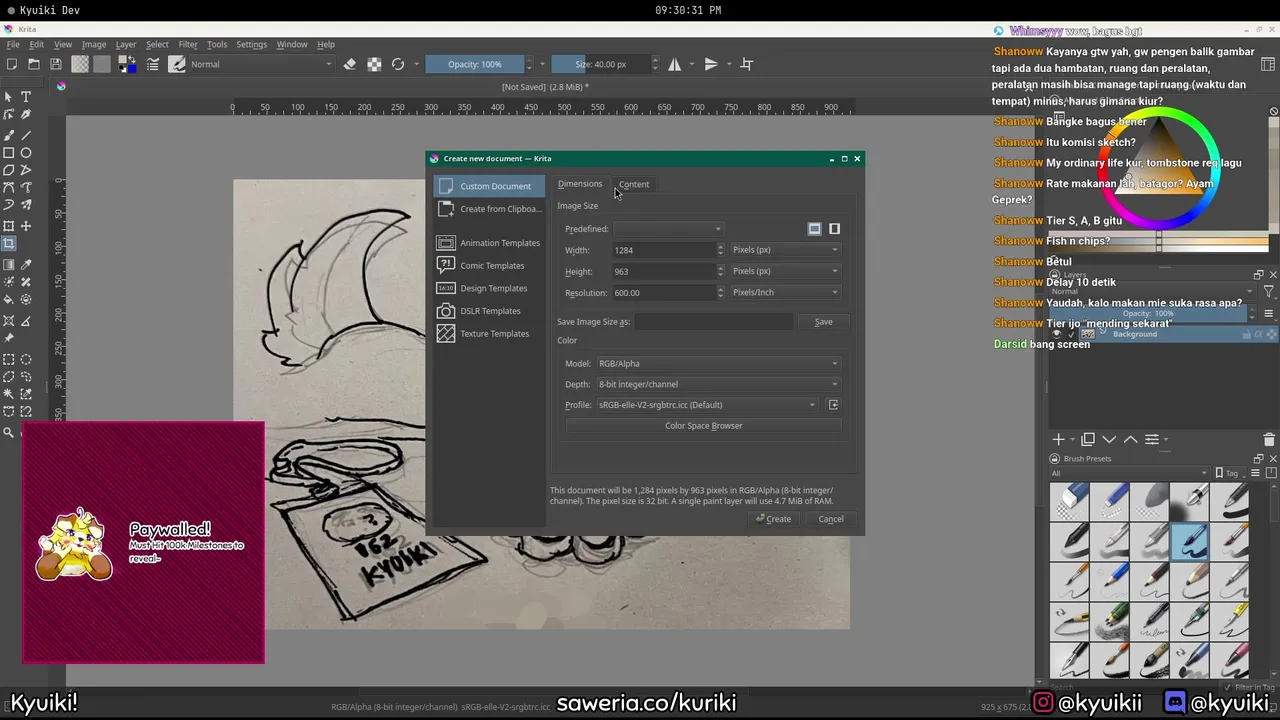This screenshot has height=720, width=1280.
Task: Click the wrap-around crop icon in toolbar
Action: [x=746, y=64]
